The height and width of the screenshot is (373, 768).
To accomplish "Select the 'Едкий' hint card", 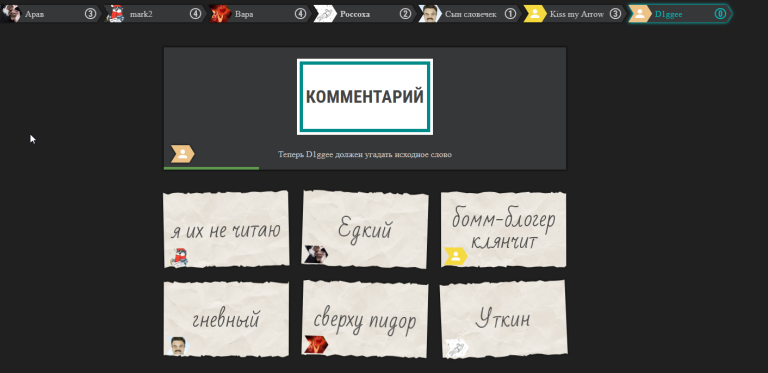I will [365, 230].
